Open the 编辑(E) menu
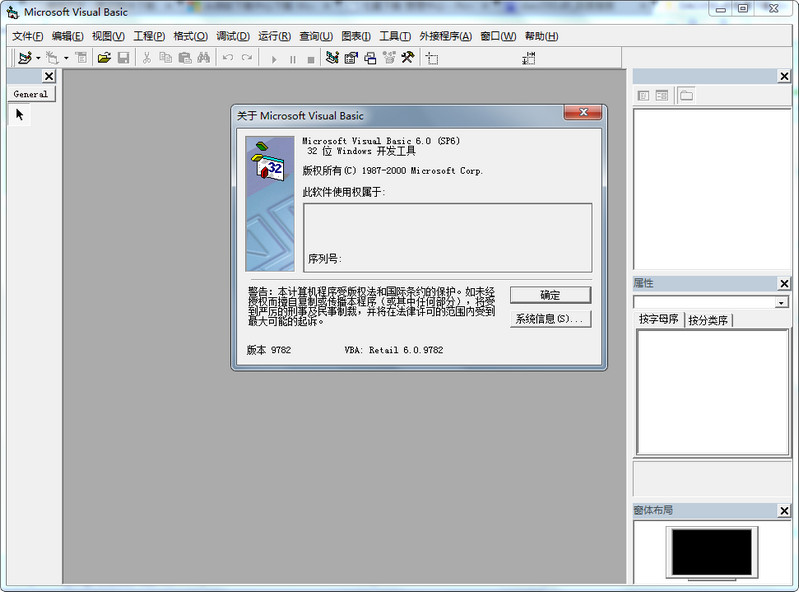The height and width of the screenshot is (592, 799). point(68,36)
